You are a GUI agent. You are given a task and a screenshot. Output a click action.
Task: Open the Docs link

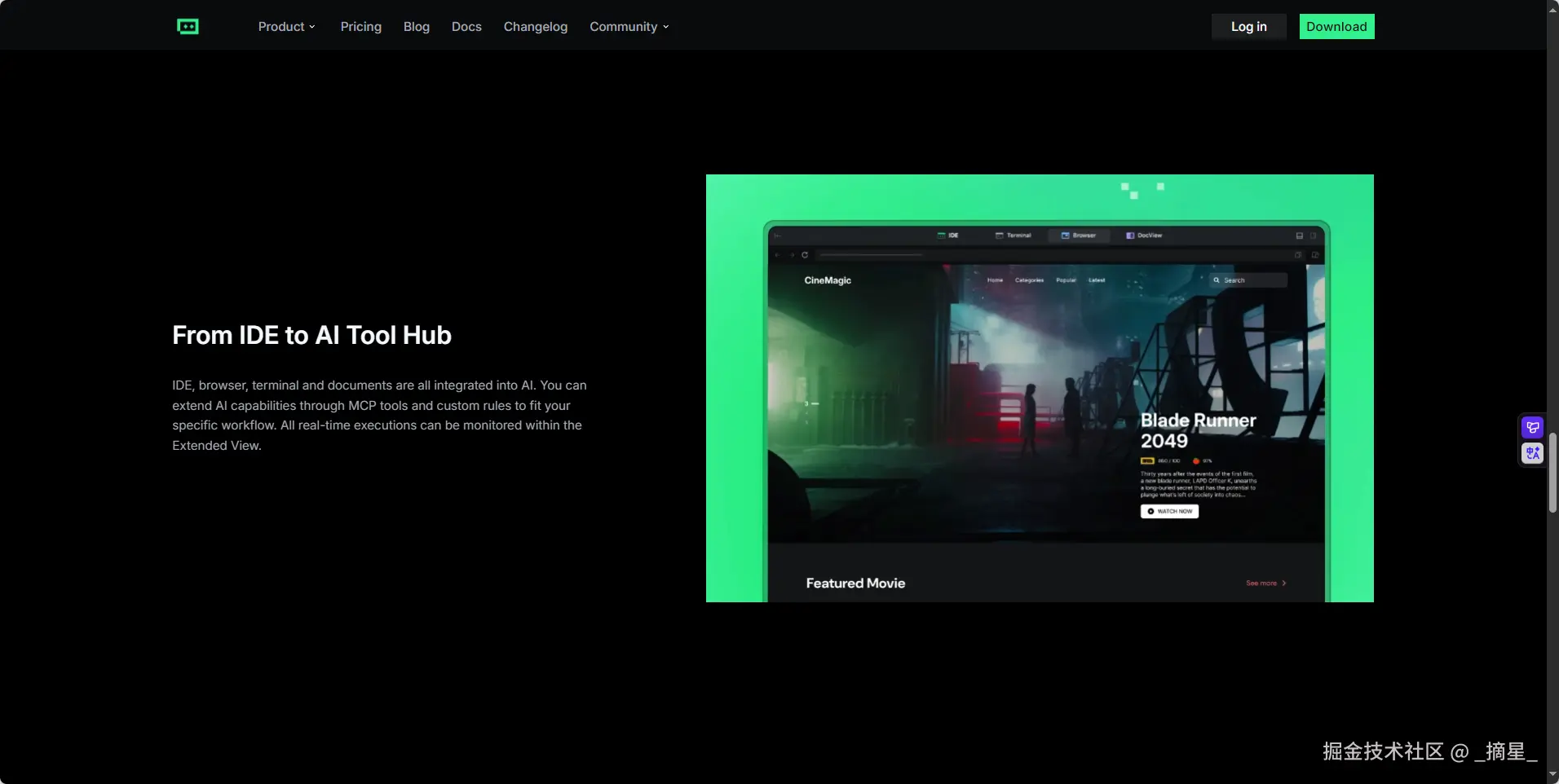(x=466, y=27)
